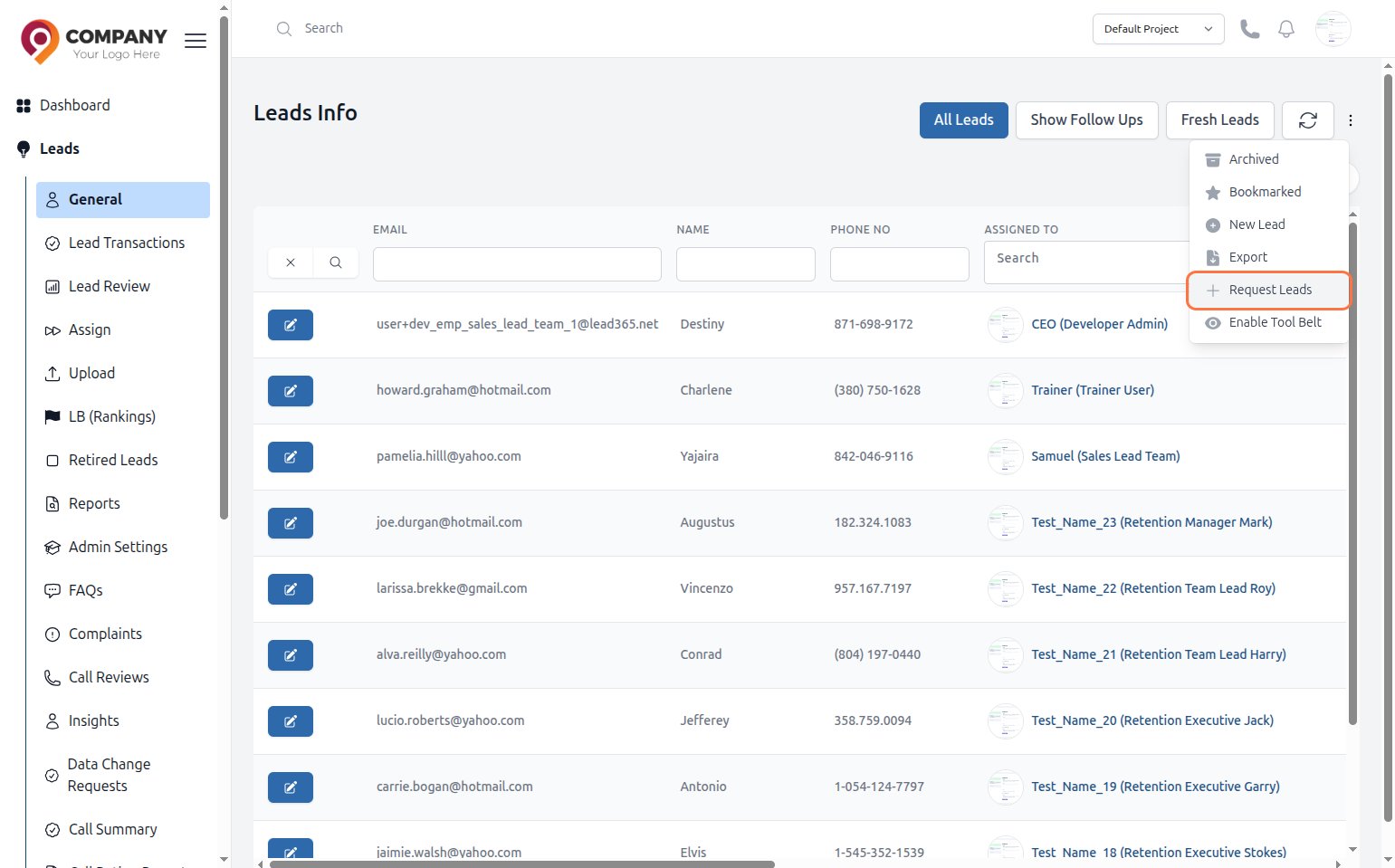Click the Email filter input field
The image size is (1395, 868).
tap(517, 264)
